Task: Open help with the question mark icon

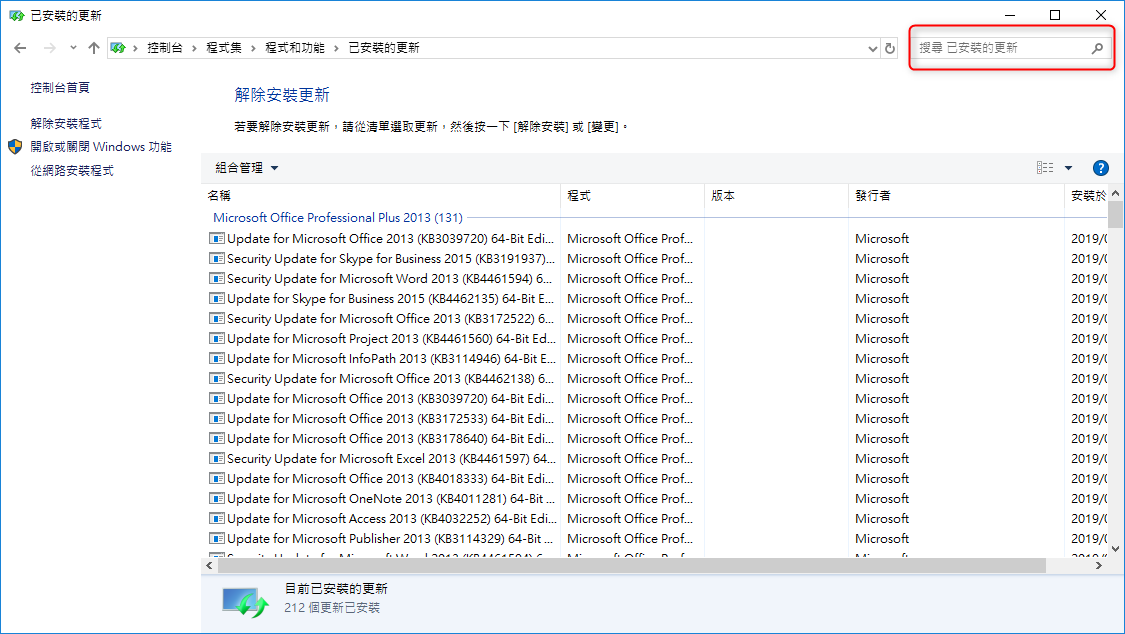Action: tap(1100, 168)
